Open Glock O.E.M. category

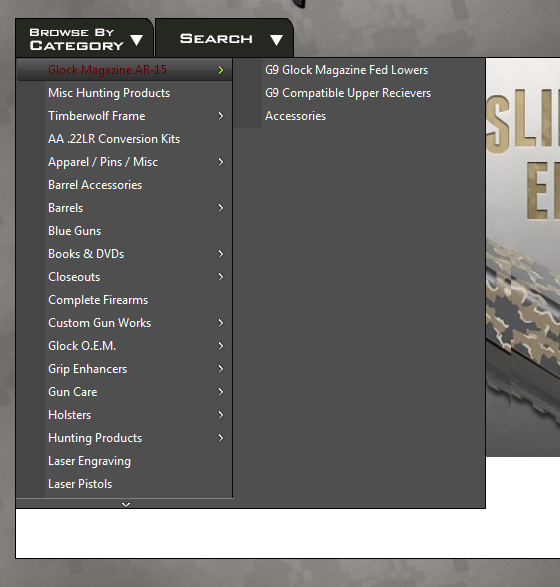[124, 346]
